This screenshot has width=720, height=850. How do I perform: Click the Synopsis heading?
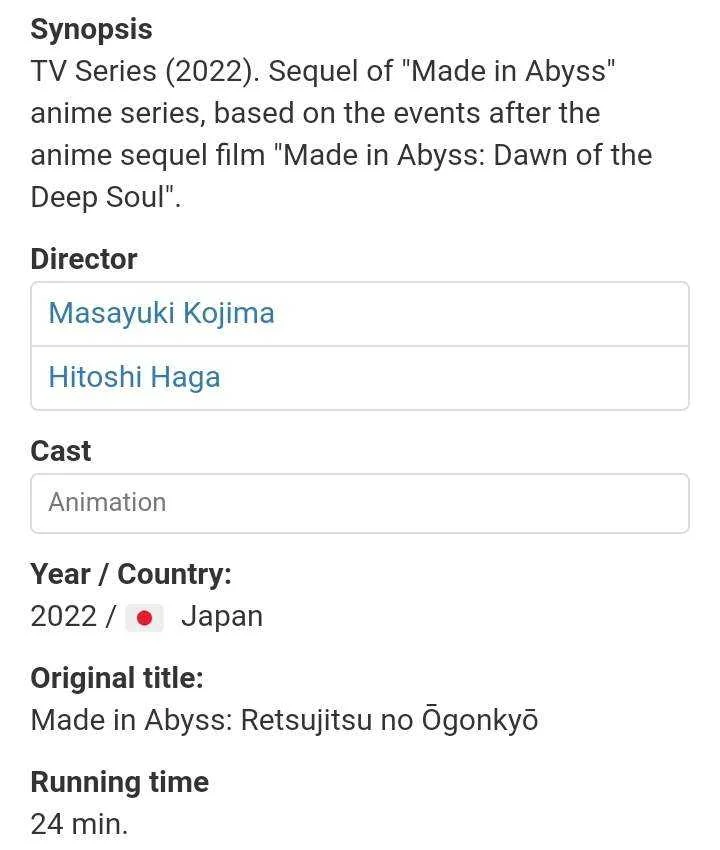[92, 30]
